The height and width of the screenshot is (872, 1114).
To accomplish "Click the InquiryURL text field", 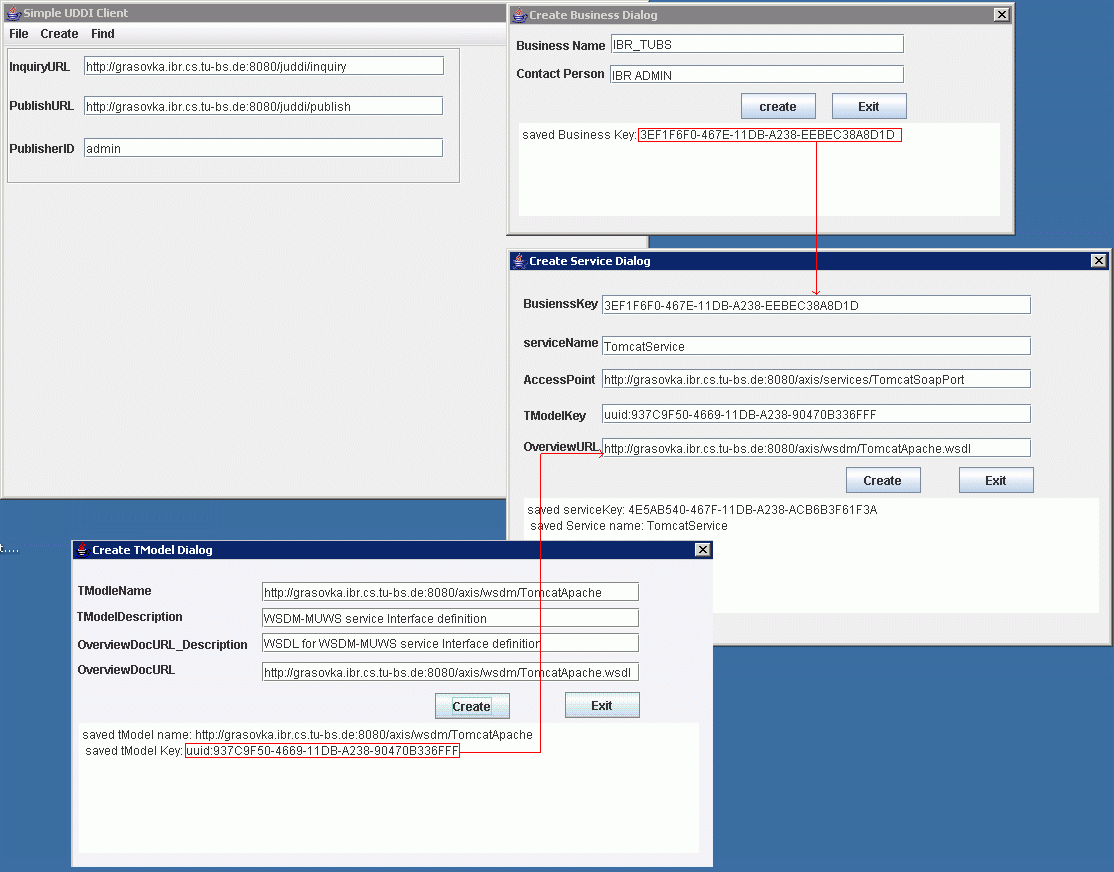I will pos(263,66).
